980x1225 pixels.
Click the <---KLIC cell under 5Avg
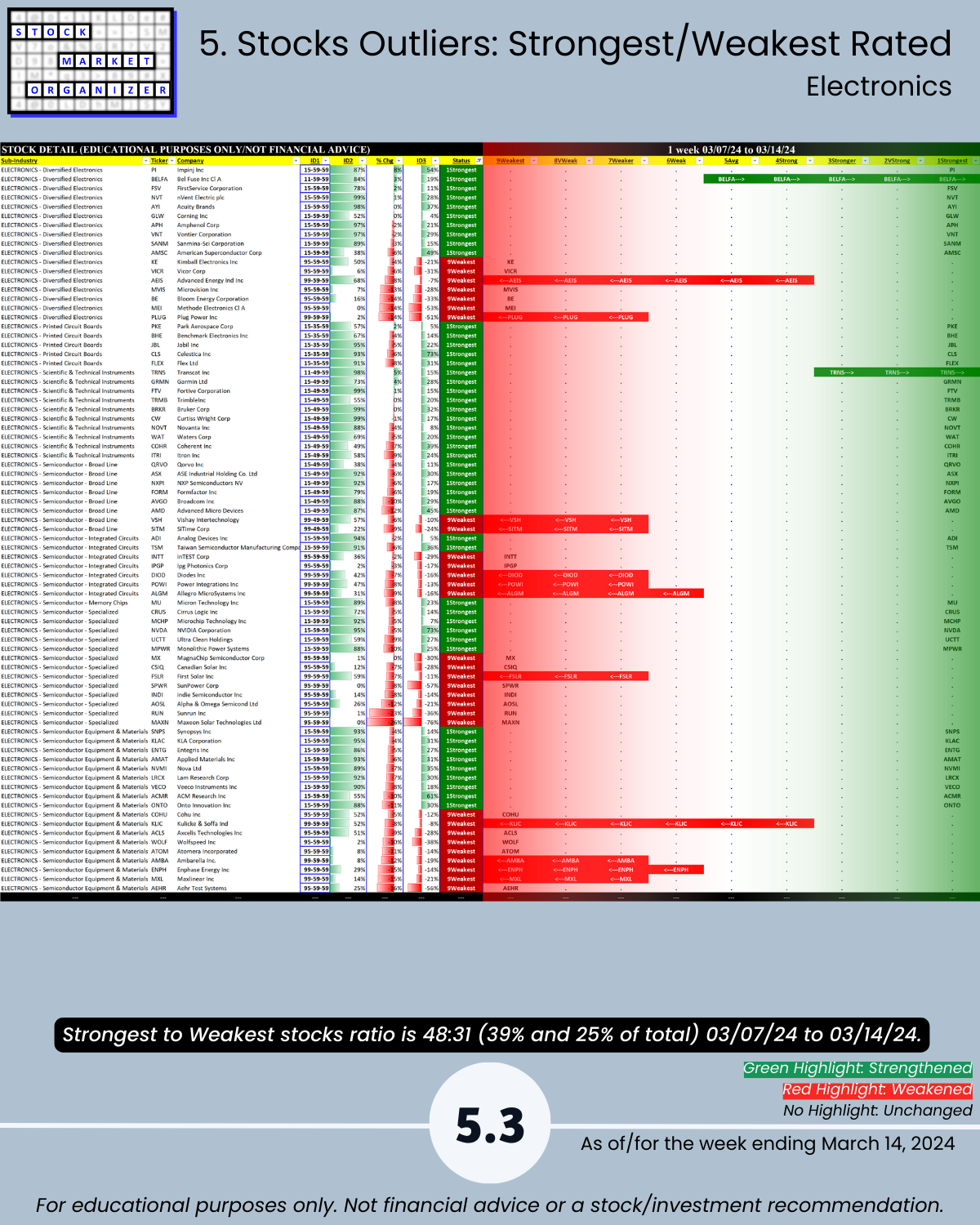731,824
